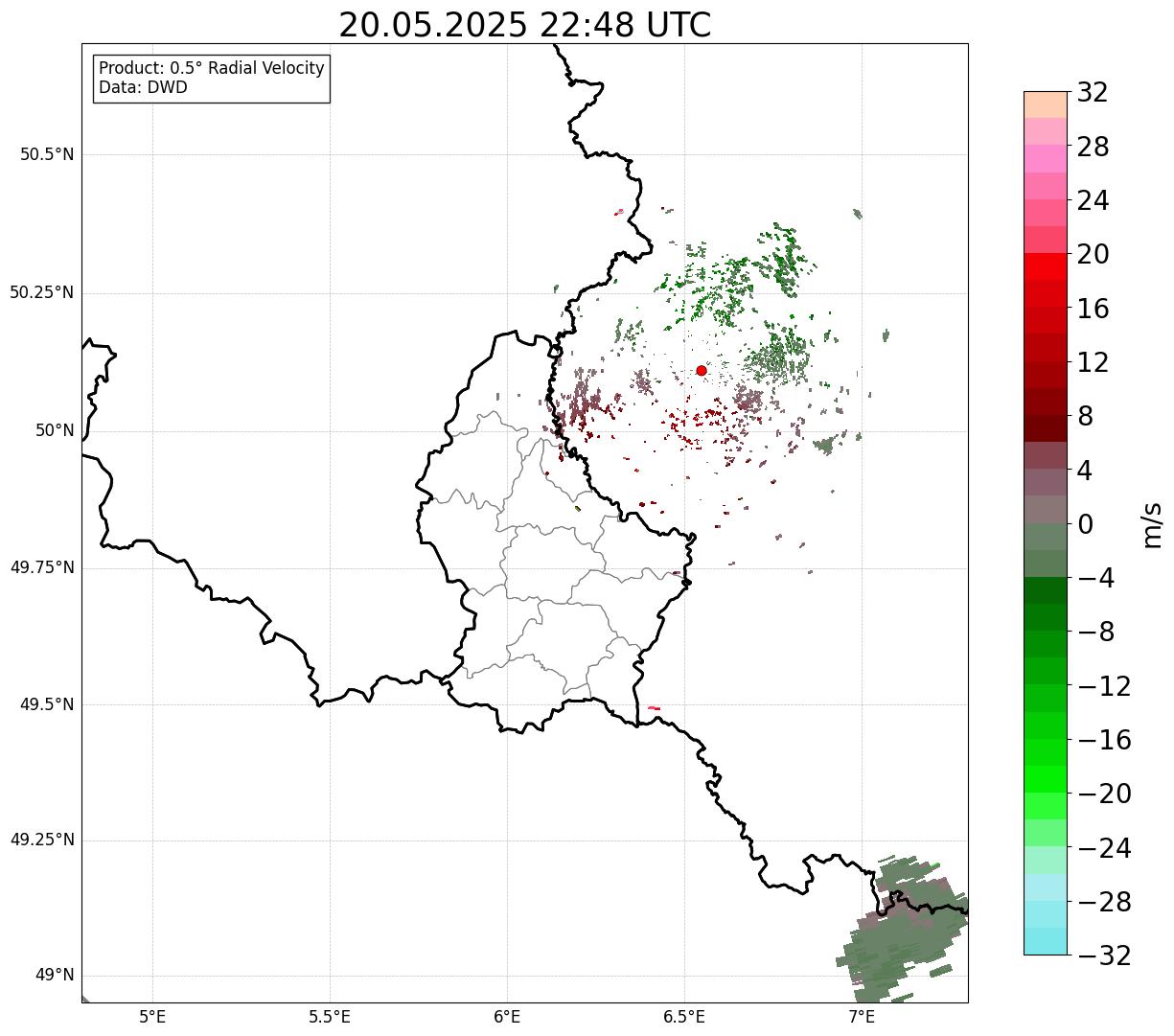This screenshot has height=1036, width=1174.
Task: Click the "Product: 0.5° Radial Velocity" label
Action: (x=212, y=69)
